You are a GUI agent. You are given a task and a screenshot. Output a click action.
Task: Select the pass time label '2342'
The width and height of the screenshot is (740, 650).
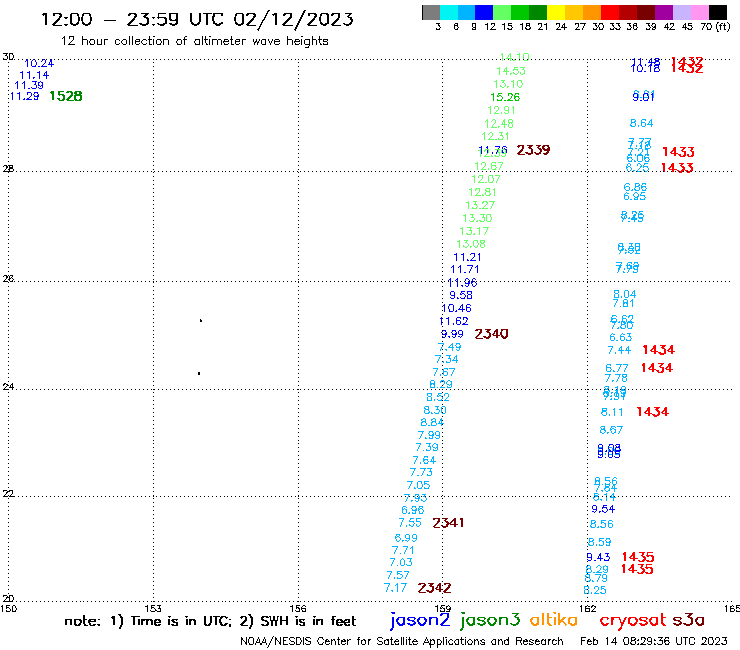click(x=435, y=588)
